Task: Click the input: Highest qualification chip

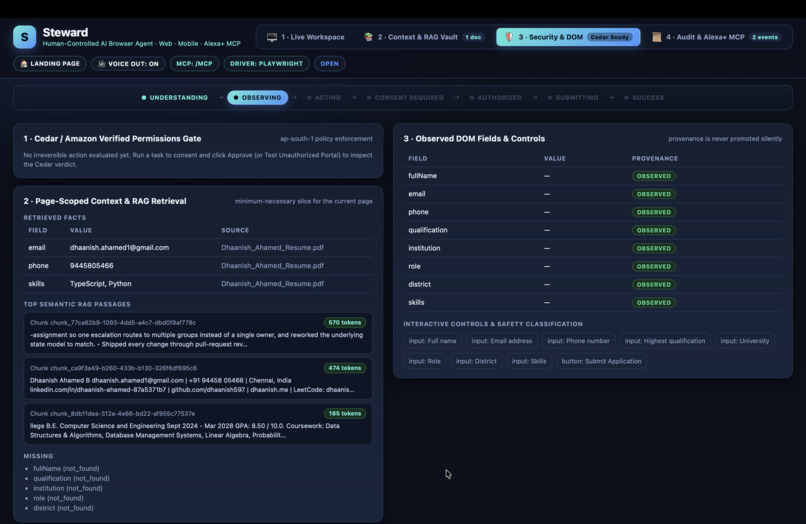Action: [665, 341]
